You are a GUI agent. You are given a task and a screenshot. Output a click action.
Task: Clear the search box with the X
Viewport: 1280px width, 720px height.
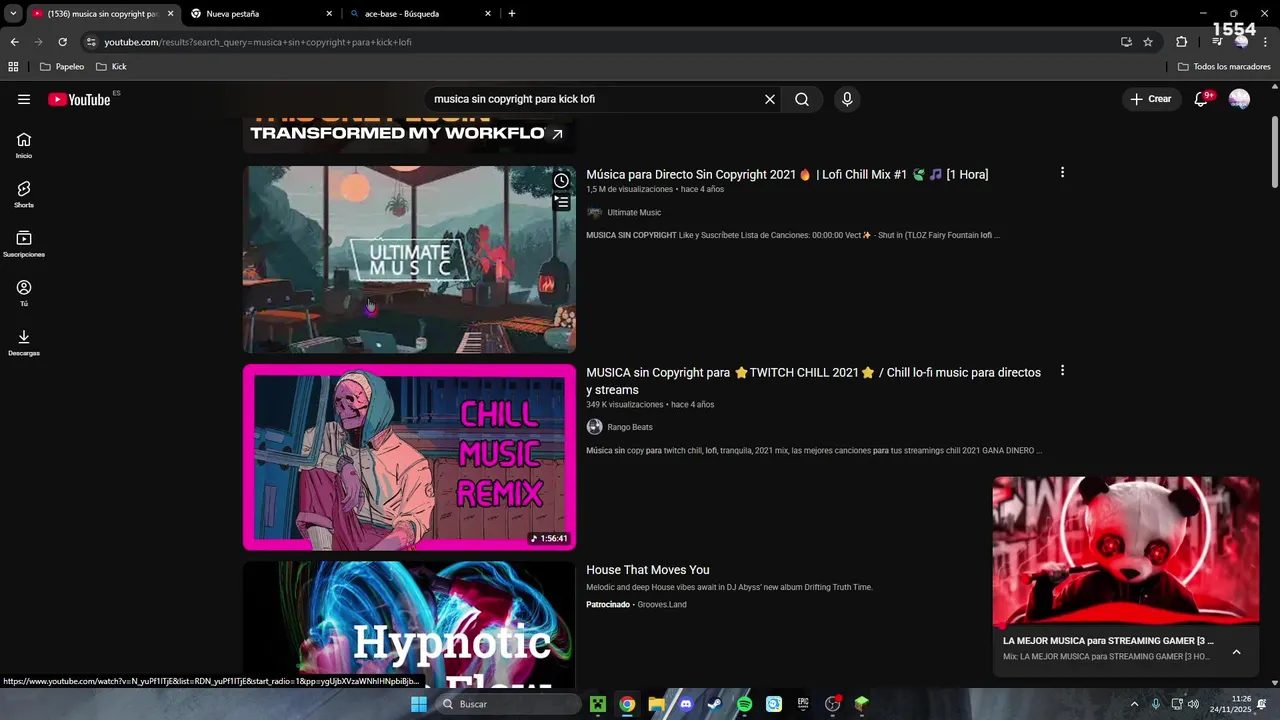point(770,99)
